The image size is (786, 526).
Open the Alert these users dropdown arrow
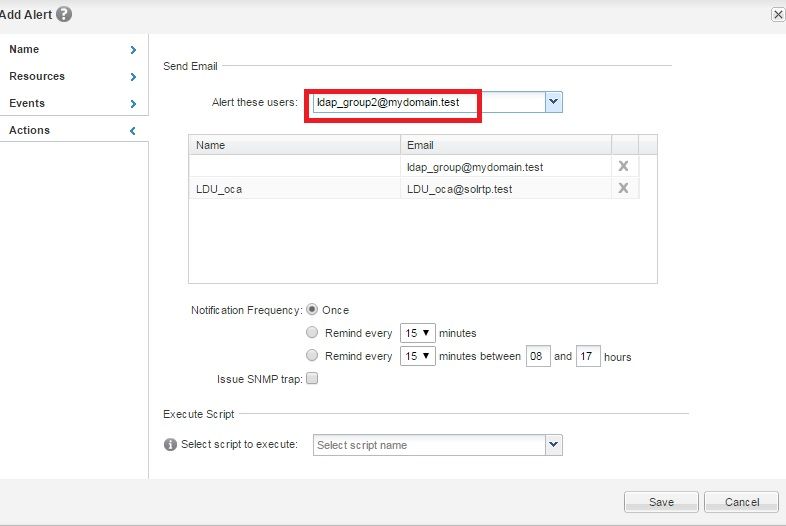(553, 102)
